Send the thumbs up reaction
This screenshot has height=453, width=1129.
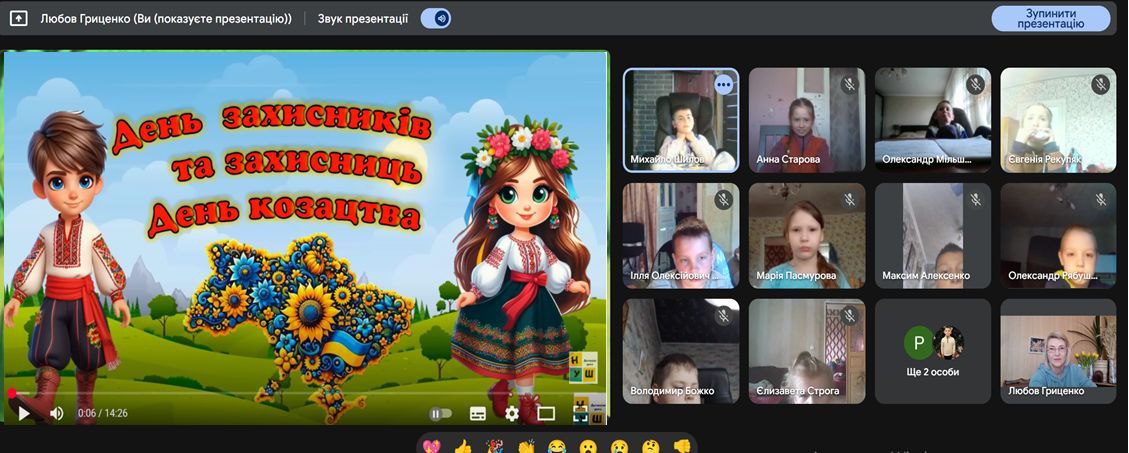coord(463,446)
